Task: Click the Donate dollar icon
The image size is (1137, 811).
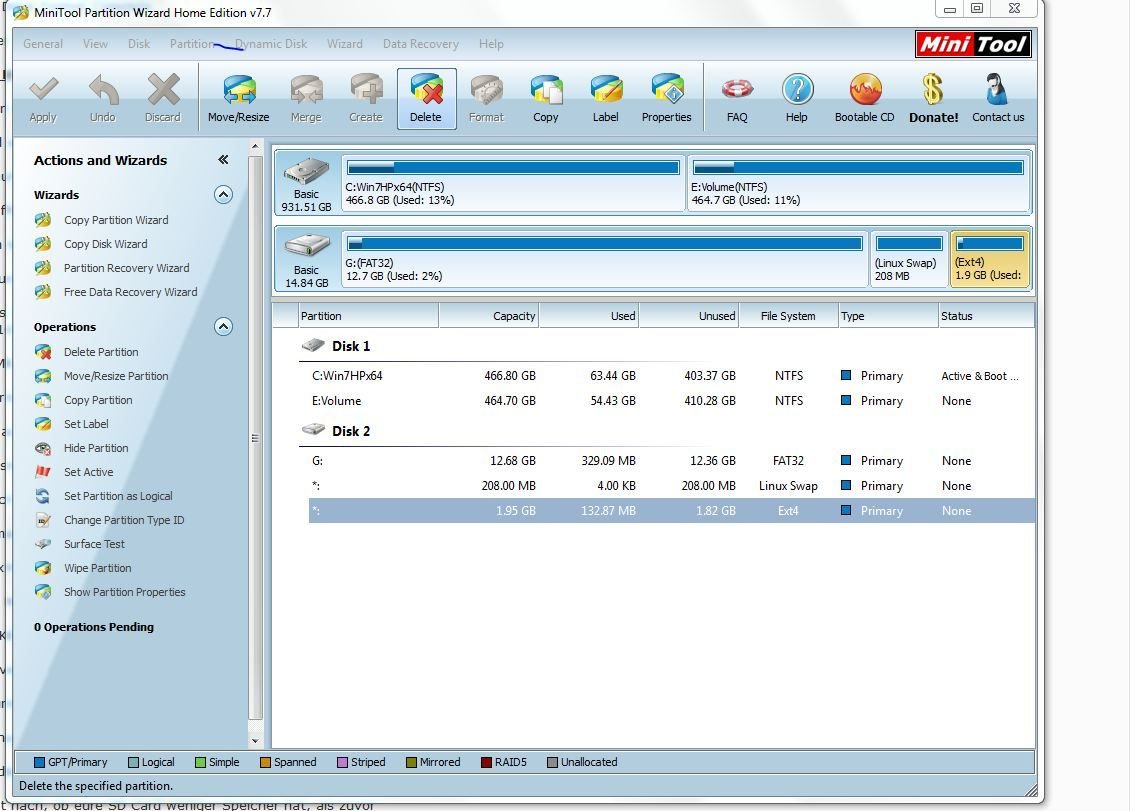Action: 934,99
